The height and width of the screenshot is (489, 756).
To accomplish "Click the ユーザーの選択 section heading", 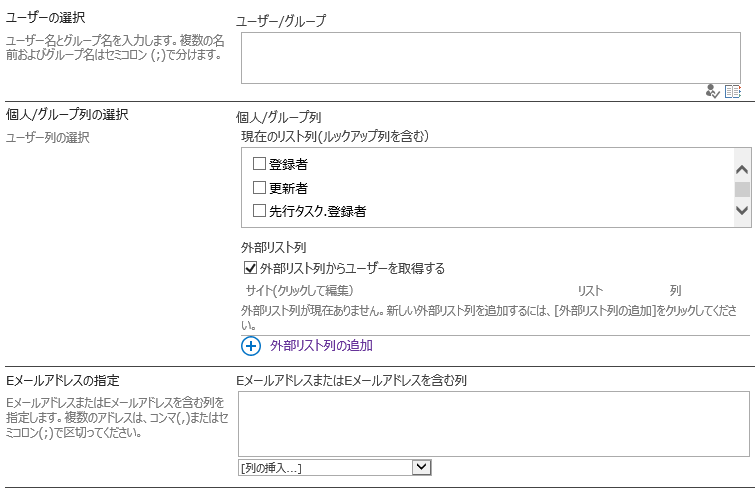I will 45,18.
